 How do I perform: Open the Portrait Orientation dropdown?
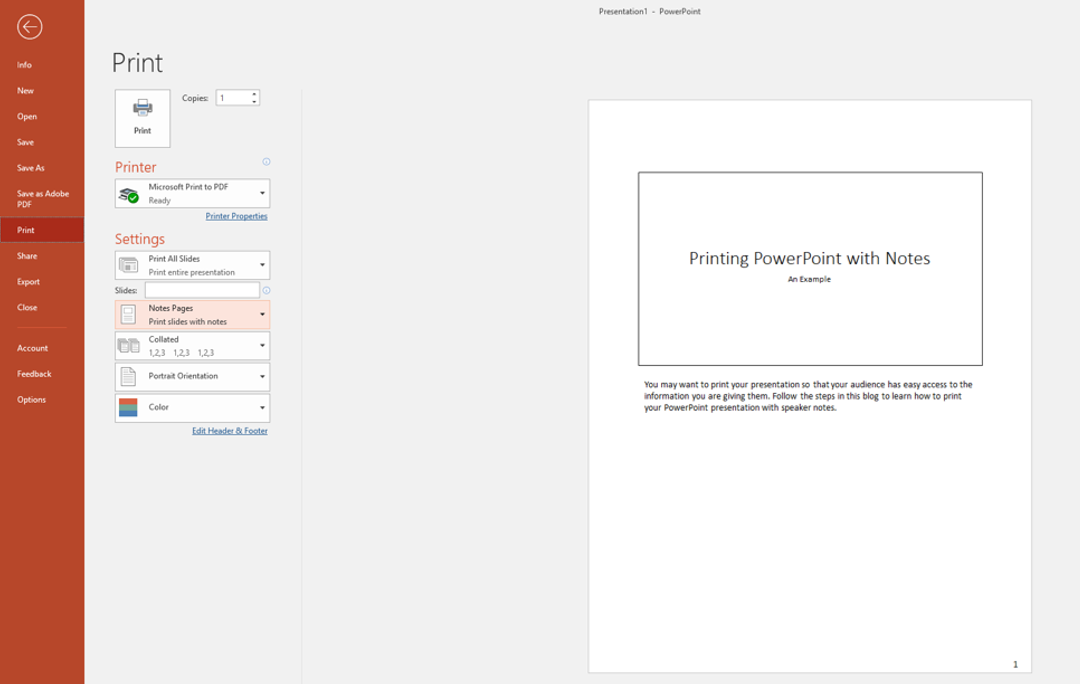pyautogui.click(x=262, y=376)
